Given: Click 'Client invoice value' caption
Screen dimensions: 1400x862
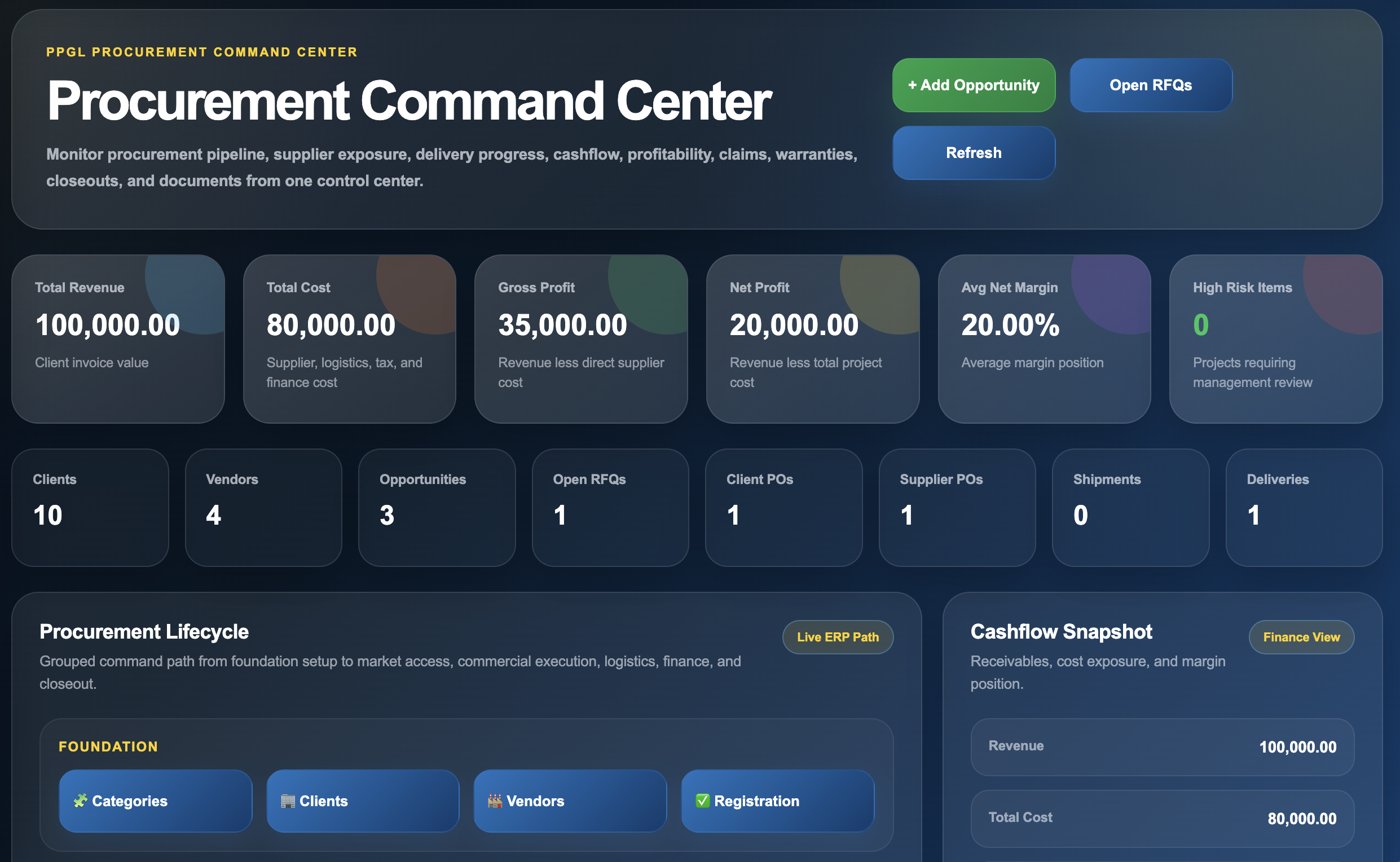Looking at the screenshot, I should [x=92, y=363].
